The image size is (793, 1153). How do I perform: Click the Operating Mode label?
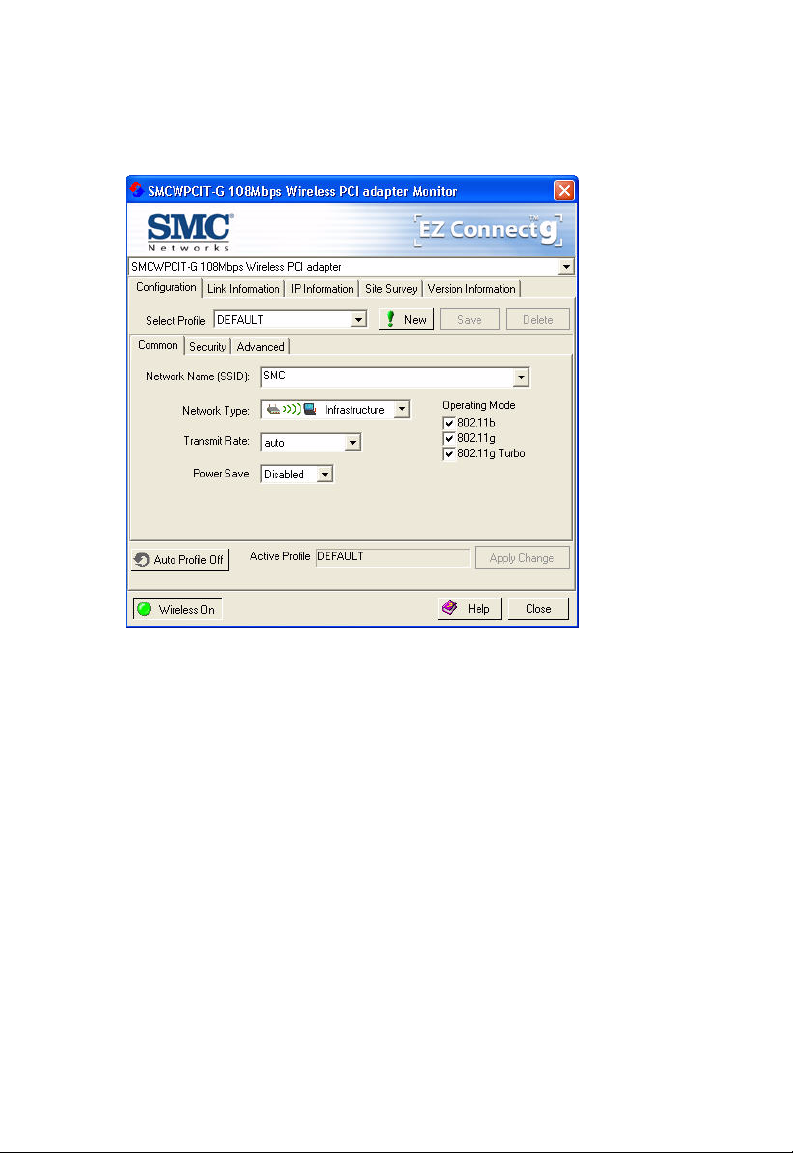tap(478, 405)
